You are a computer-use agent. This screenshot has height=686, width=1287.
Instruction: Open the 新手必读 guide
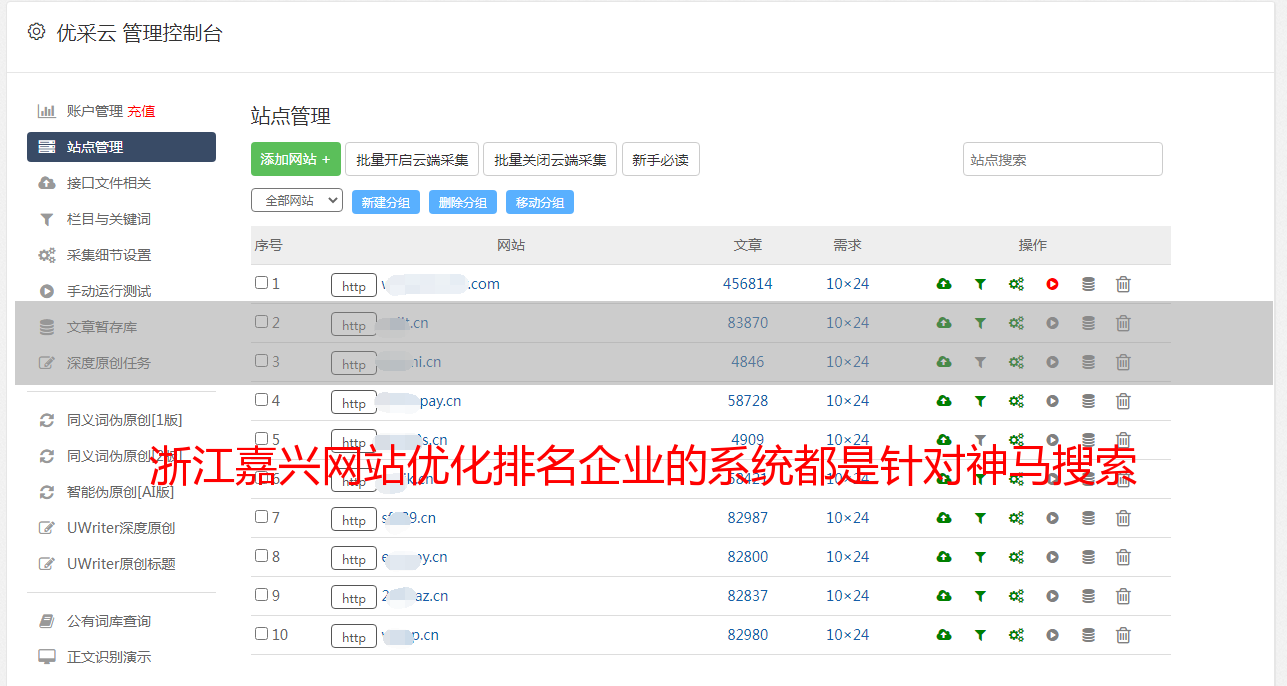(x=661, y=159)
